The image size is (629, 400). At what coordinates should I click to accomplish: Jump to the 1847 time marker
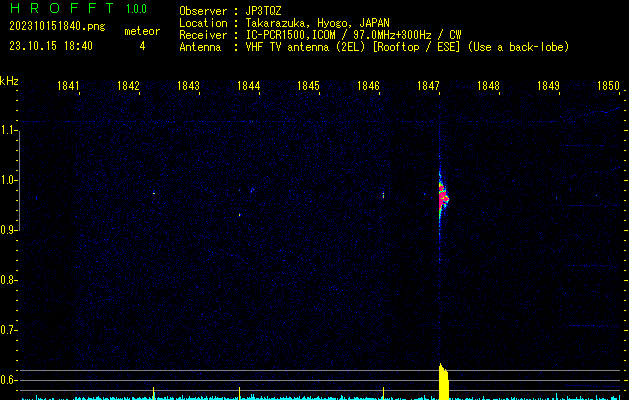(429, 86)
